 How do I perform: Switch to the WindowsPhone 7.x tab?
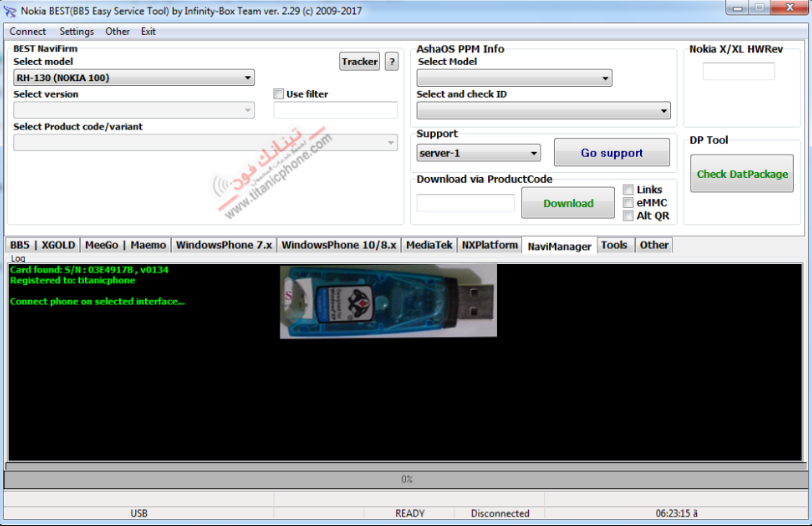tap(224, 245)
